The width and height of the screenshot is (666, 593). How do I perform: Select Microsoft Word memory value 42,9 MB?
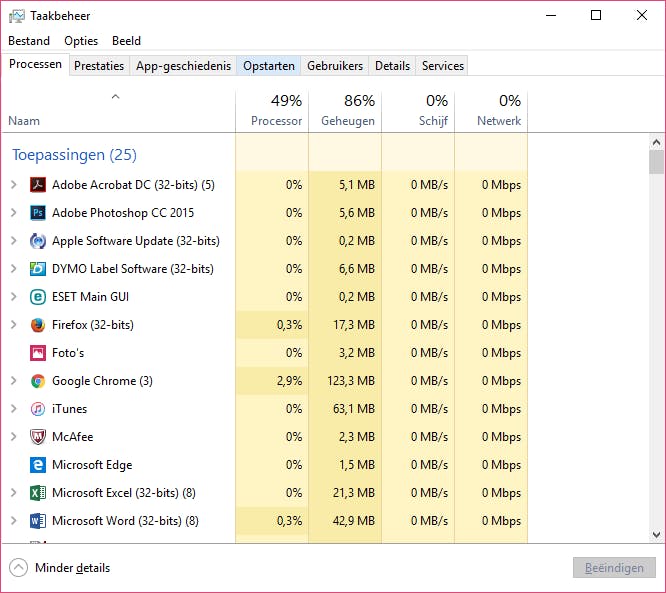click(354, 521)
